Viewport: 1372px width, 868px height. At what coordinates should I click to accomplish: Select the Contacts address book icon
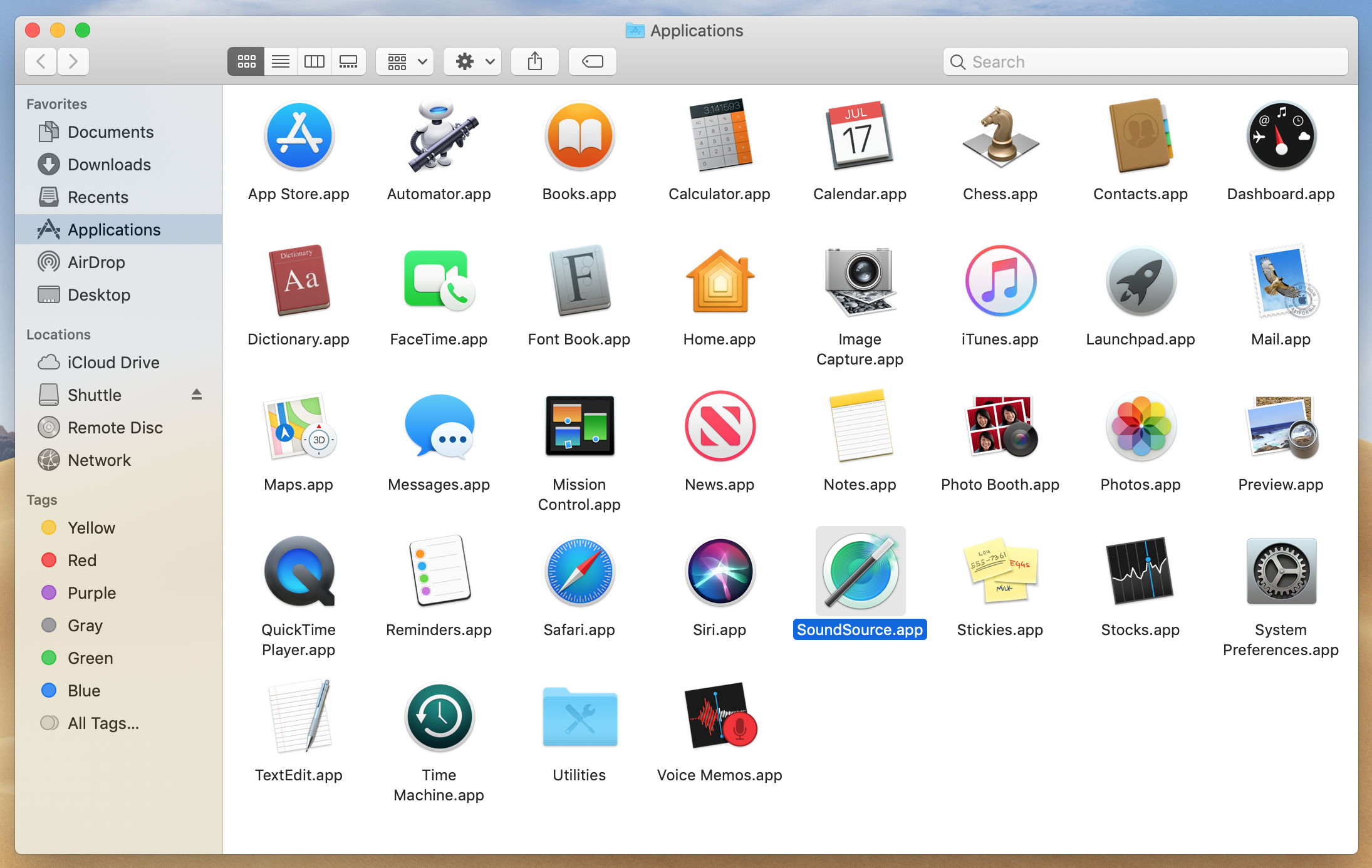pyautogui.click(x=1141, y=136)
